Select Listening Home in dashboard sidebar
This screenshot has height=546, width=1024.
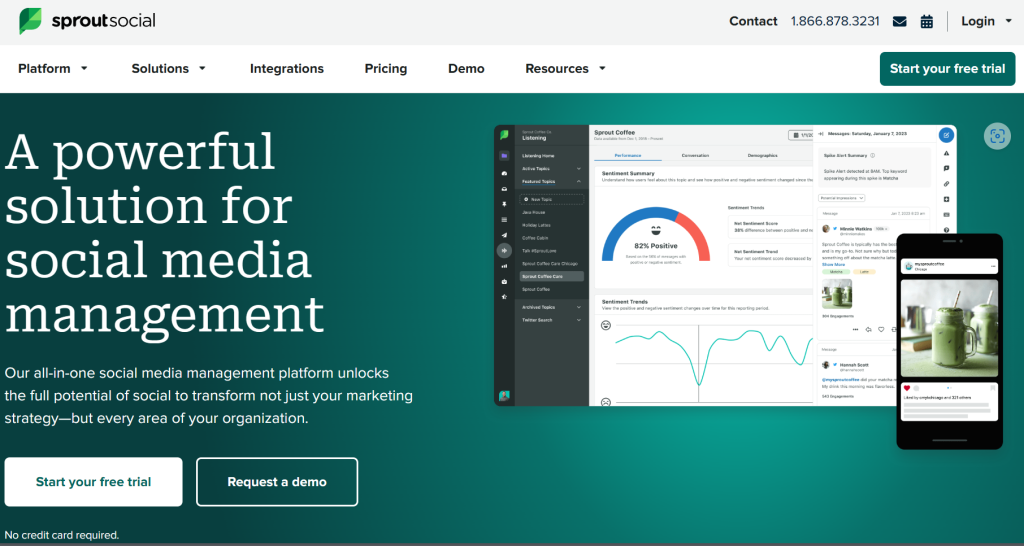[538, 156]
